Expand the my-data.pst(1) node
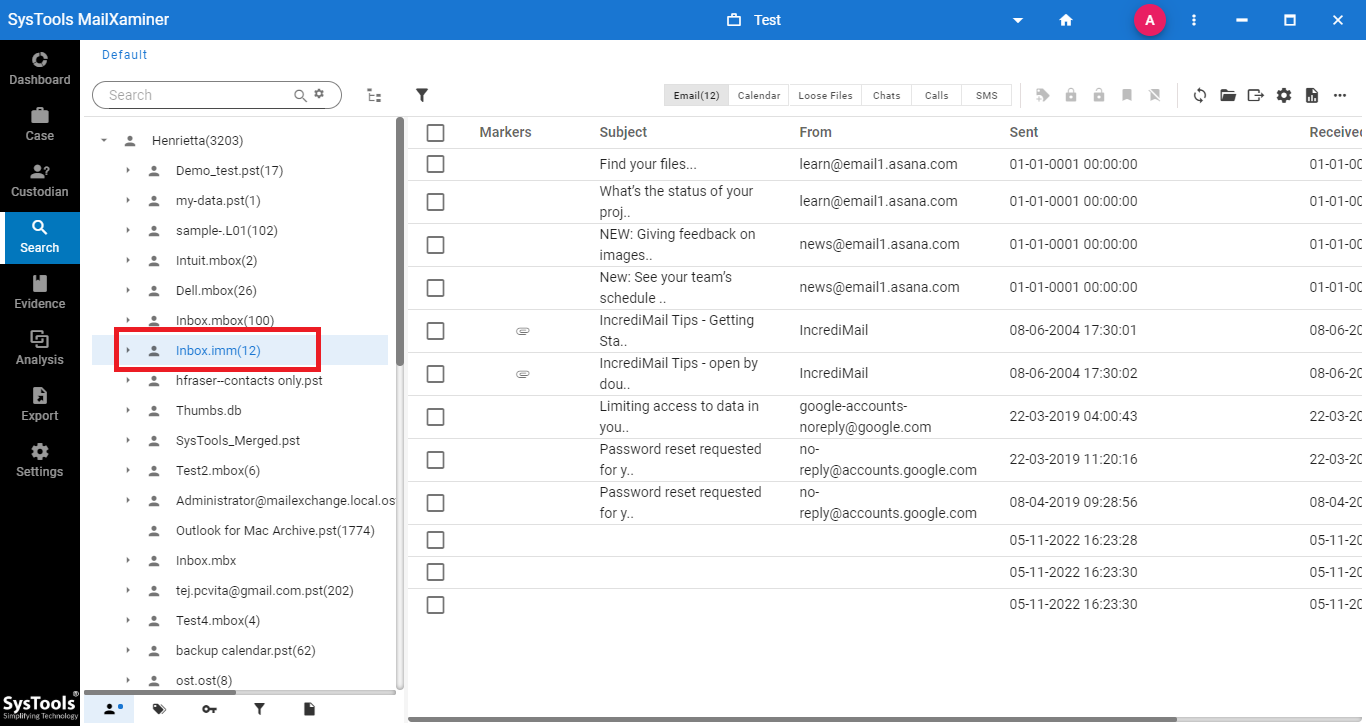 click(128, 201)
